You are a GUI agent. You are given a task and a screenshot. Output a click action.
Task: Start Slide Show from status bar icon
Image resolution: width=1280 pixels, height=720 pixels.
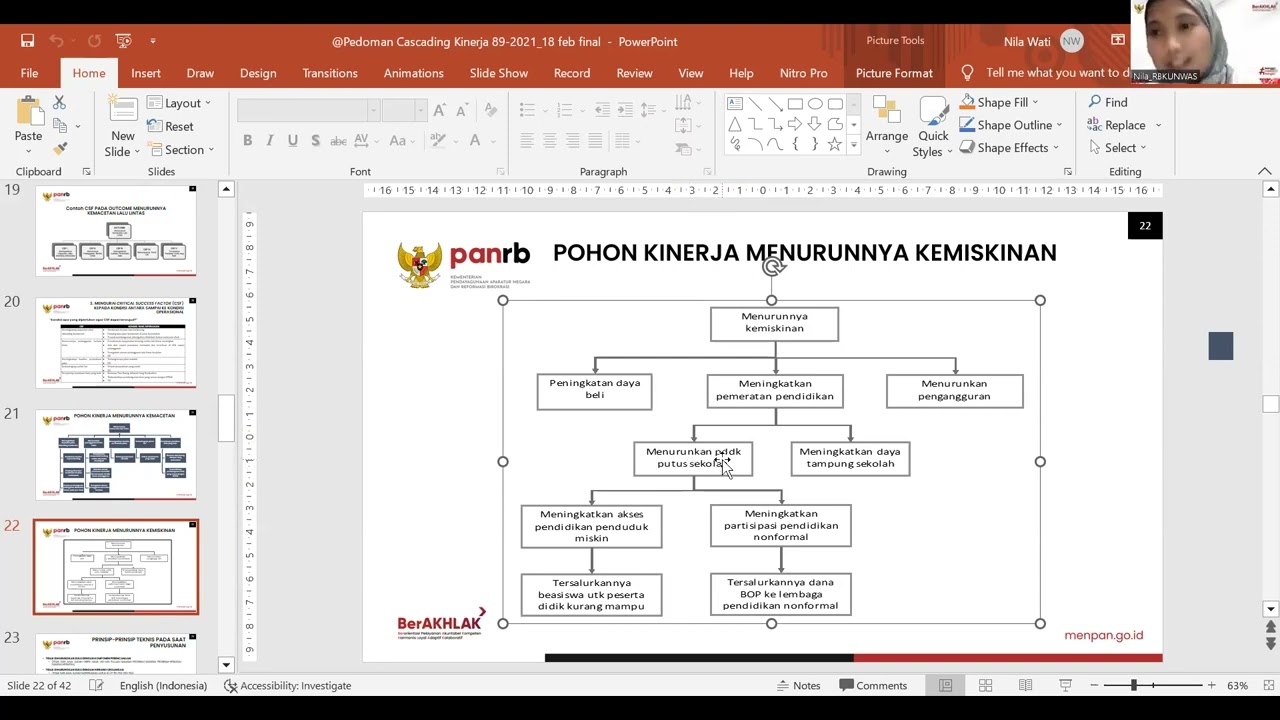(x=1065, y=685)
